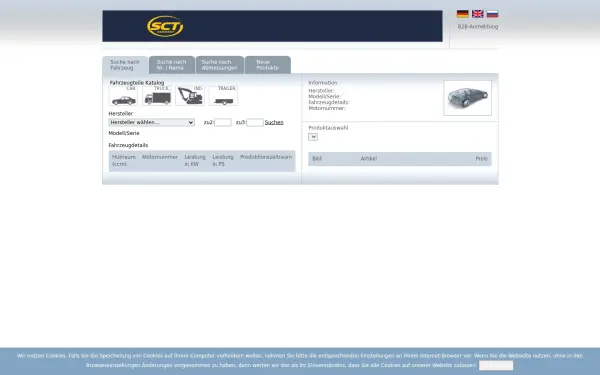Click the Leistung in KW column header

(x=195, y=160)
